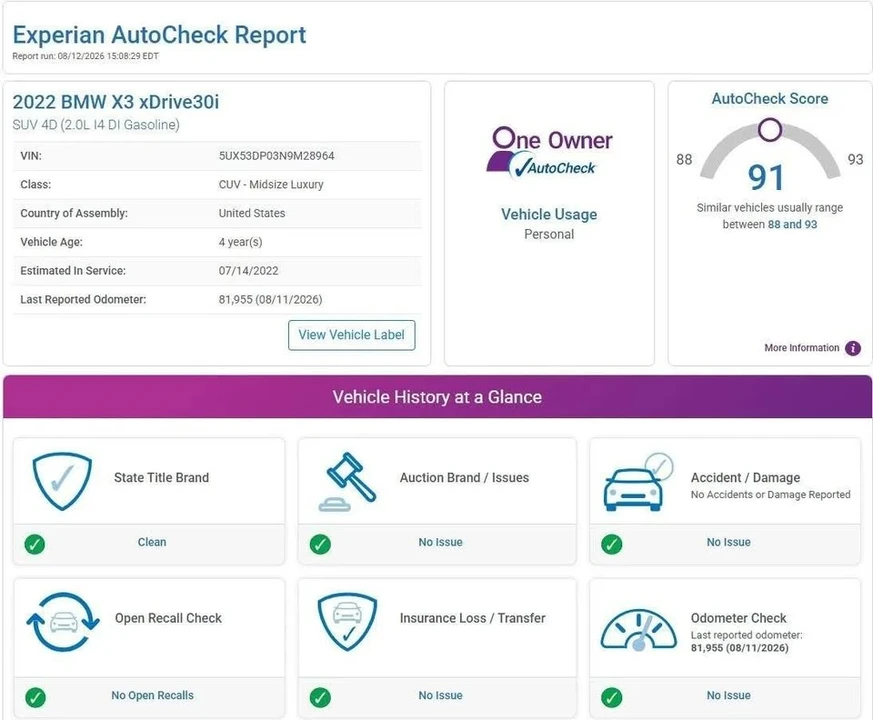Image resolution: width=873 pixels, height=720 pixels.
Task: Click the Auction Brand / Issues label
Action: click(x=464, y=477)
